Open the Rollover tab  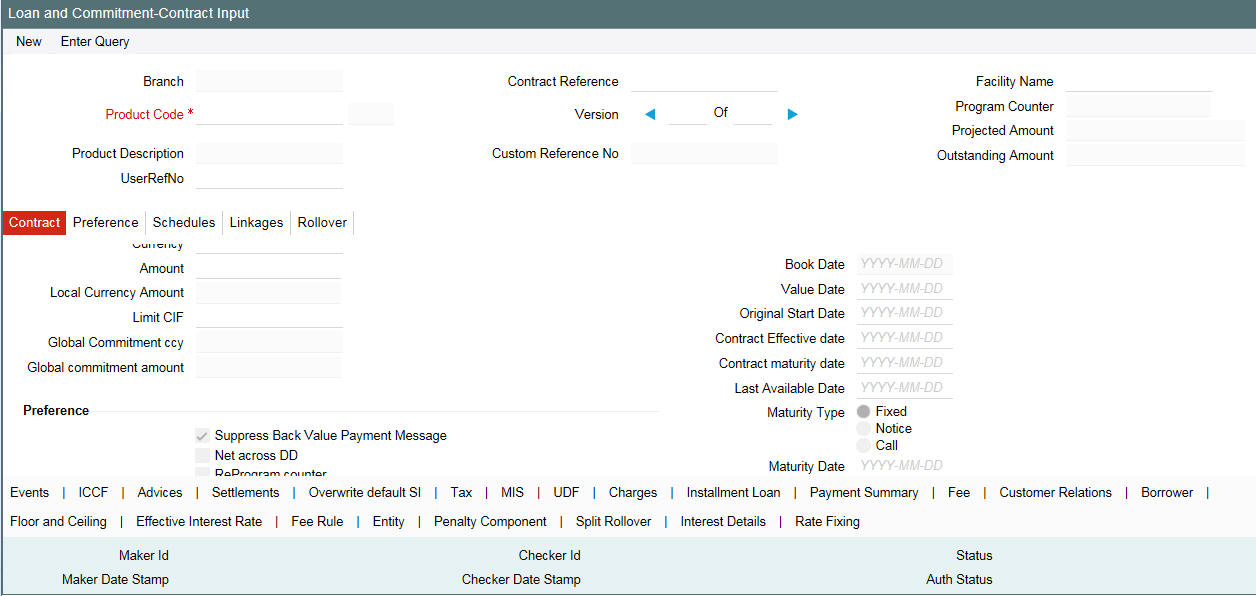[x=322, y=222]
